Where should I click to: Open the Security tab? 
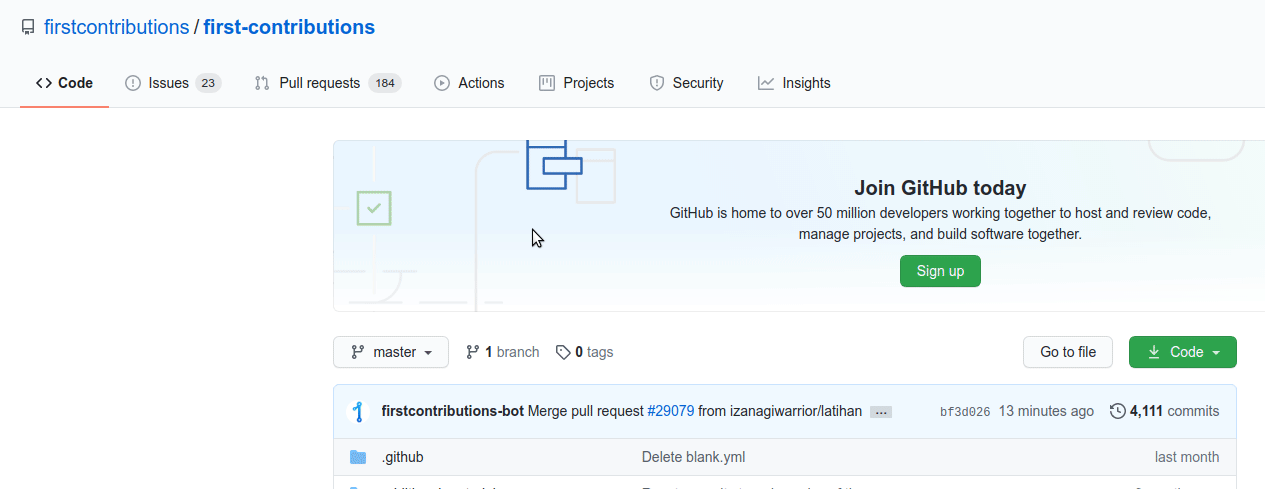click(686, 83)
